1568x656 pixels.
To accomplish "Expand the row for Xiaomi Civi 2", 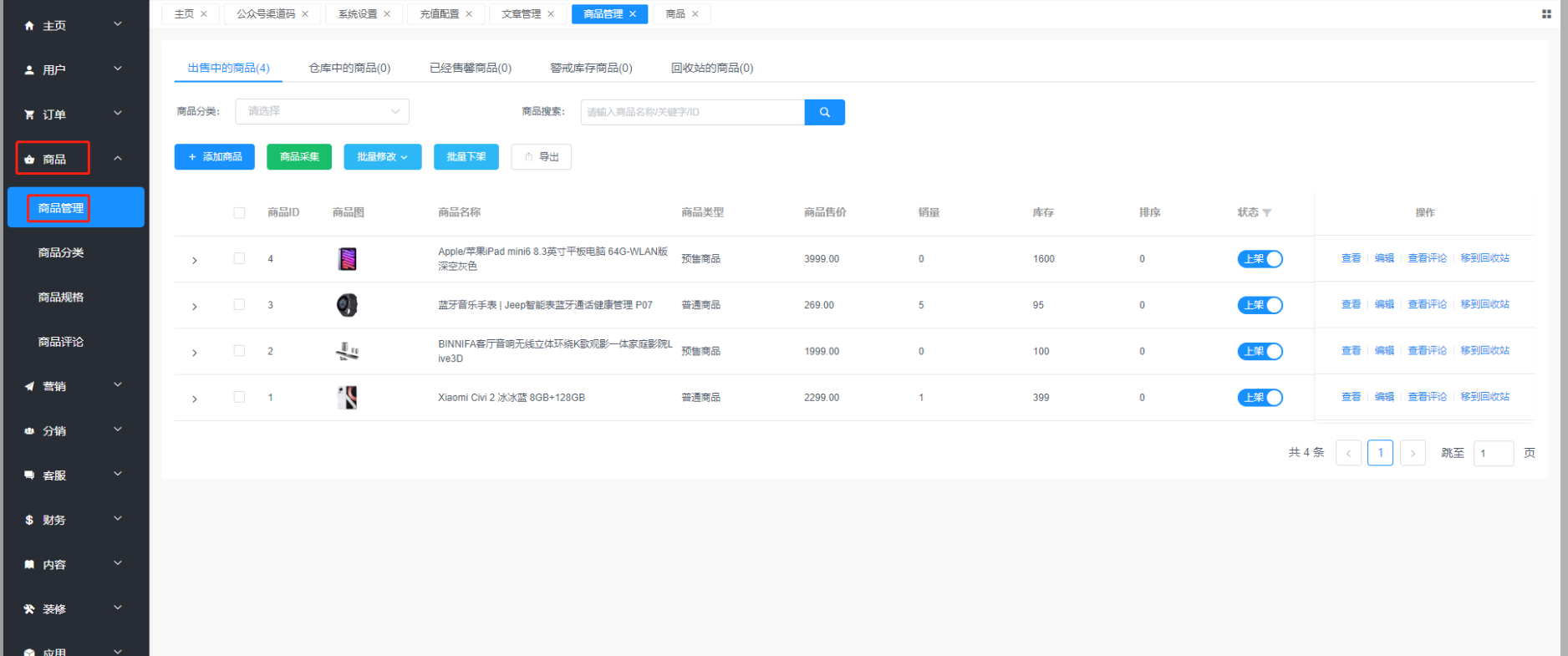I will (x=195, y=399).
